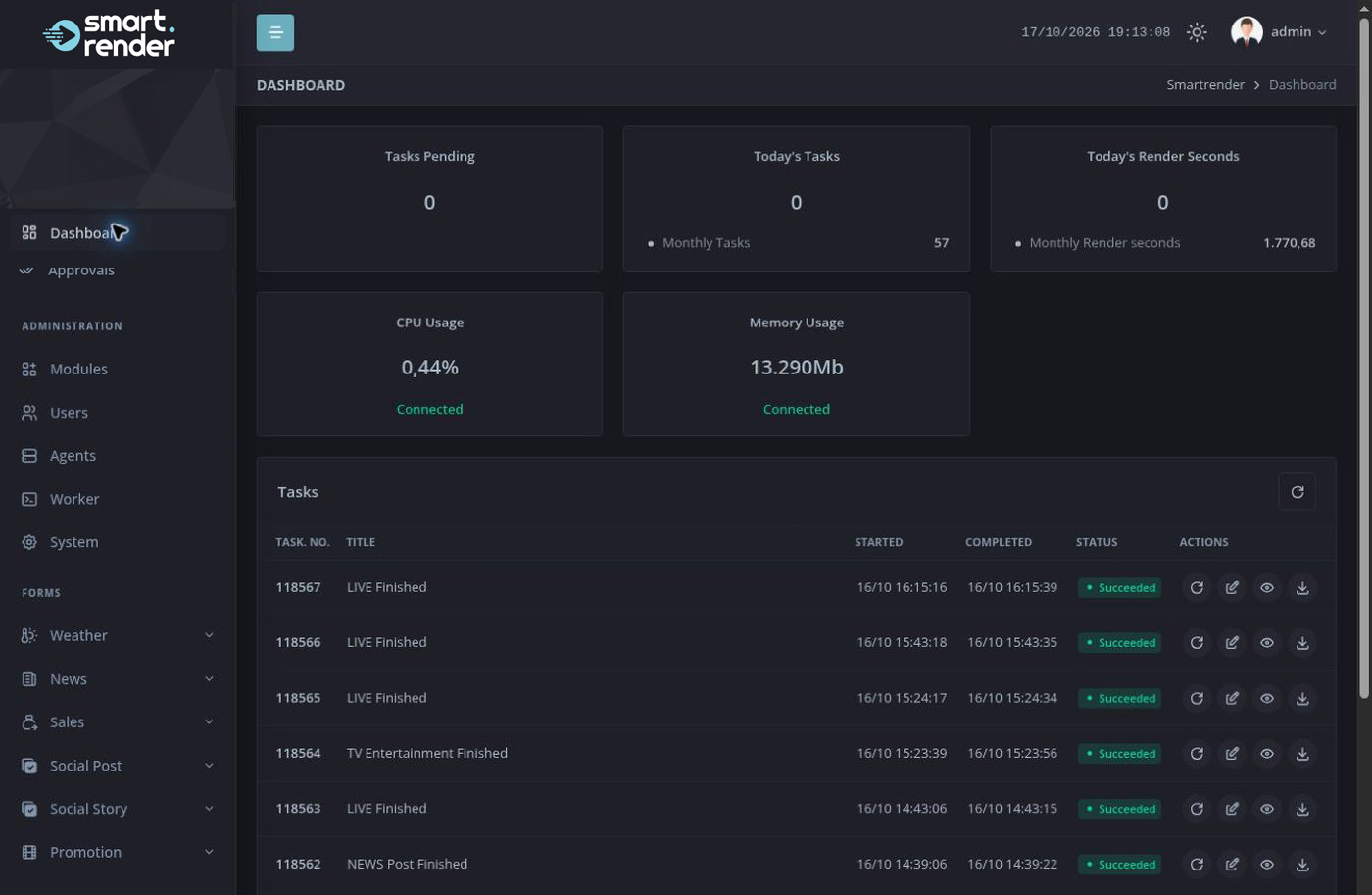
Task: View task 118564 with eye icon
Action: click(1267, 754)
